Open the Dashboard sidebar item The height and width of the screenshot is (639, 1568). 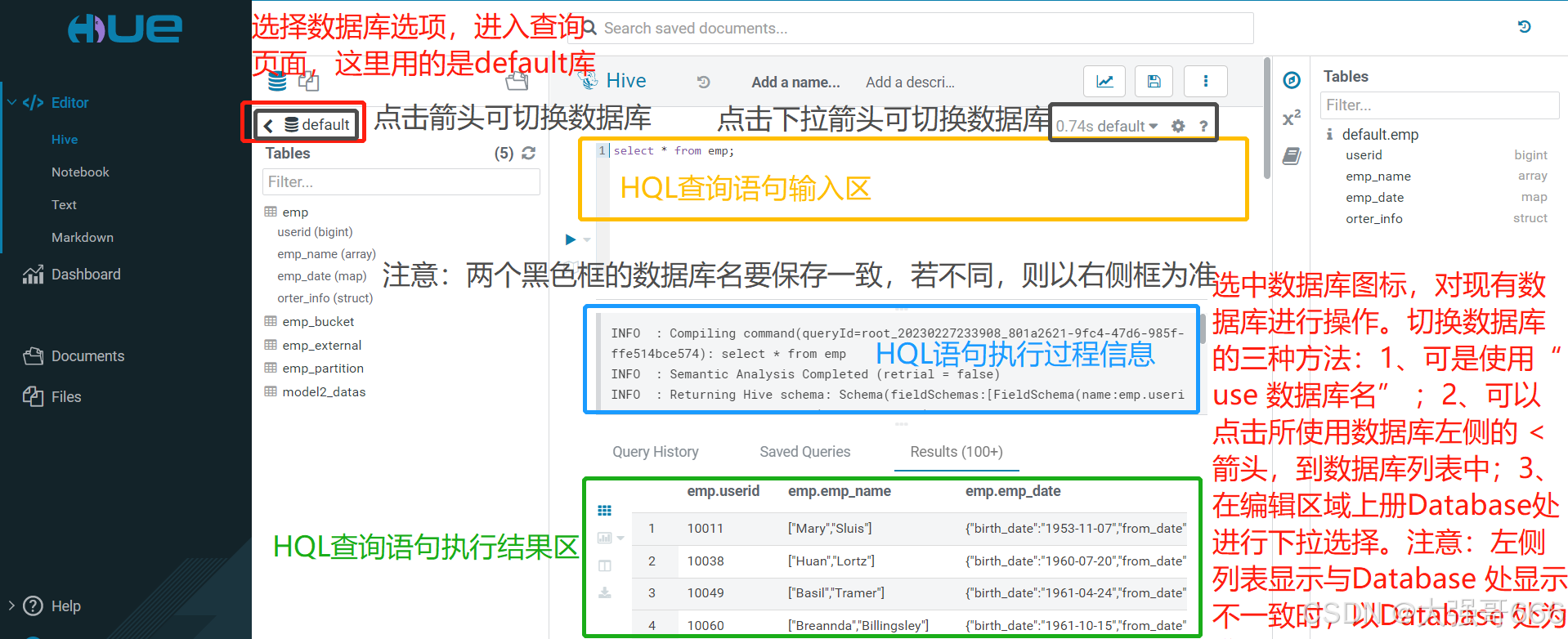[x=72, y=275]
